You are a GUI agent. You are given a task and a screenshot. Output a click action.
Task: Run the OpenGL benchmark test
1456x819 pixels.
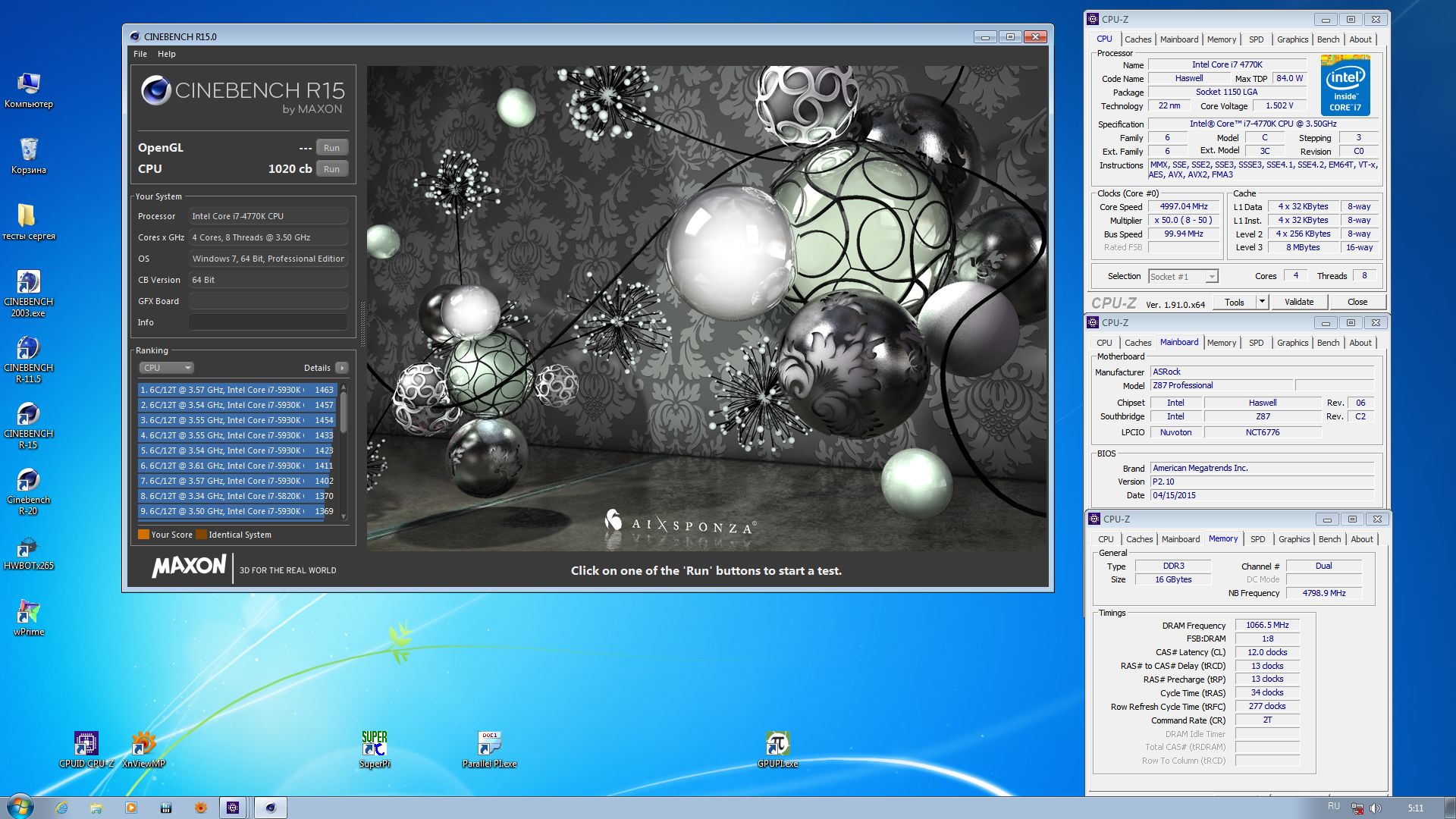[x=331, y=148]
